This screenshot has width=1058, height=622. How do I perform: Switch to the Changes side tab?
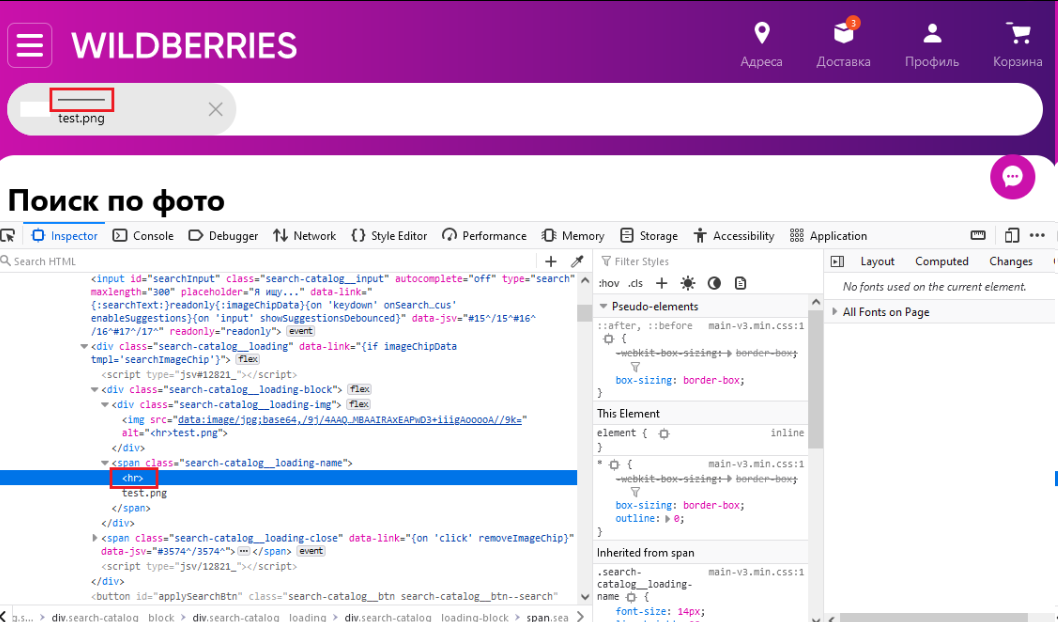tap(1011, 261)
